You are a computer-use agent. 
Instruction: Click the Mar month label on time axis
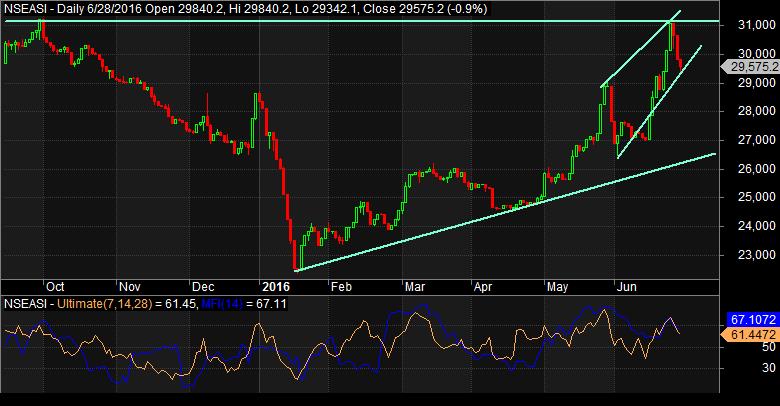[415, 287]
